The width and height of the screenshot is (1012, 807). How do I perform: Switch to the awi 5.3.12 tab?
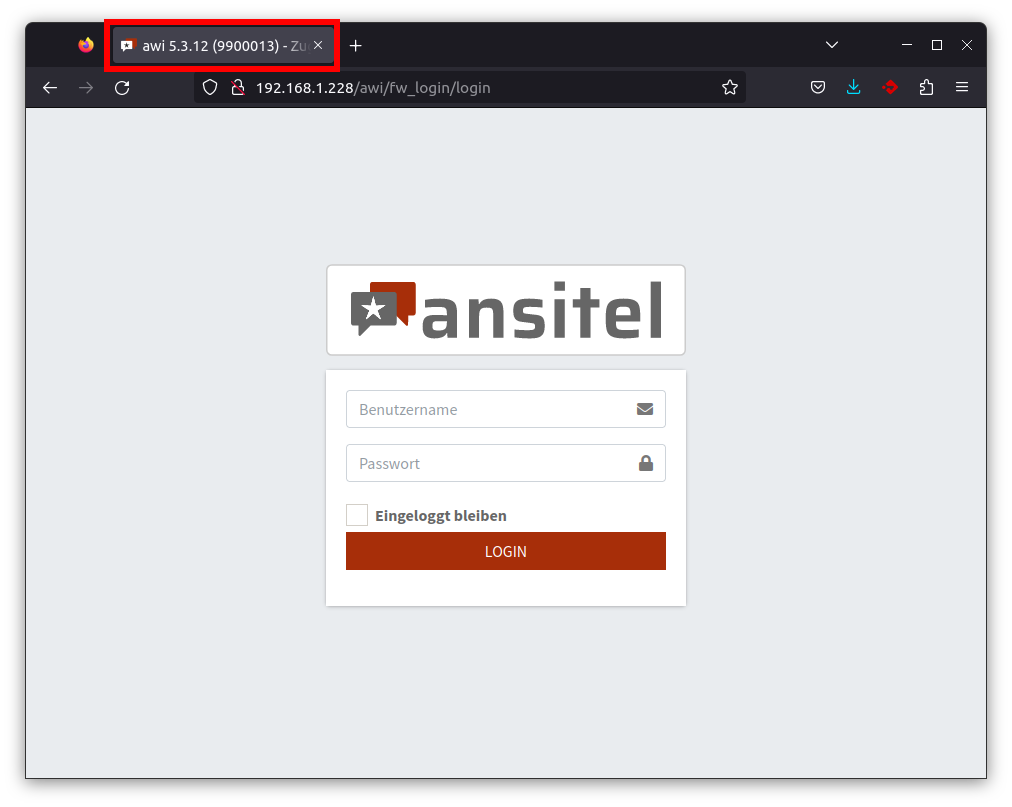click(x=215, y=46)
